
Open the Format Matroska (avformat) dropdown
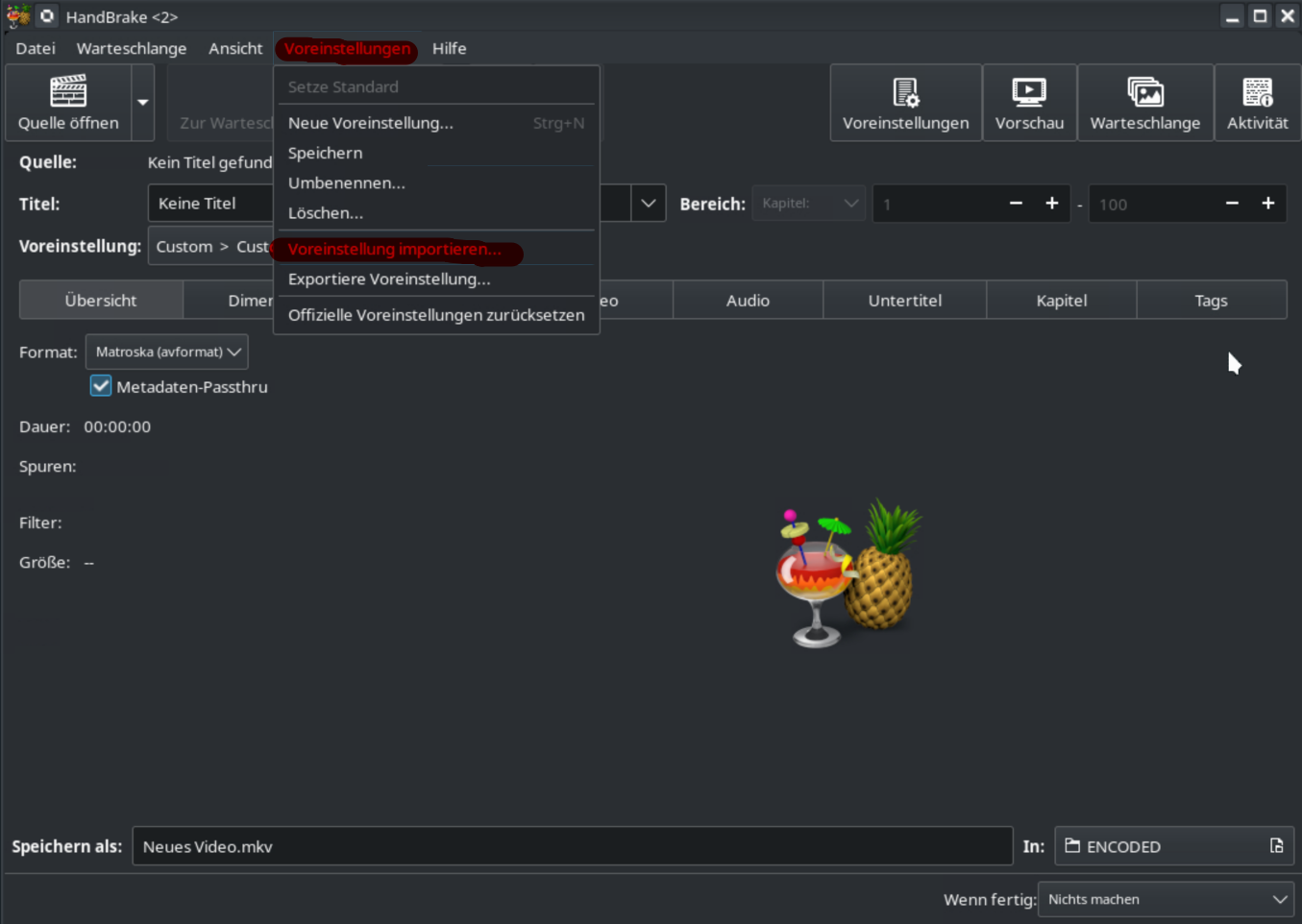[x=167, y=352]
